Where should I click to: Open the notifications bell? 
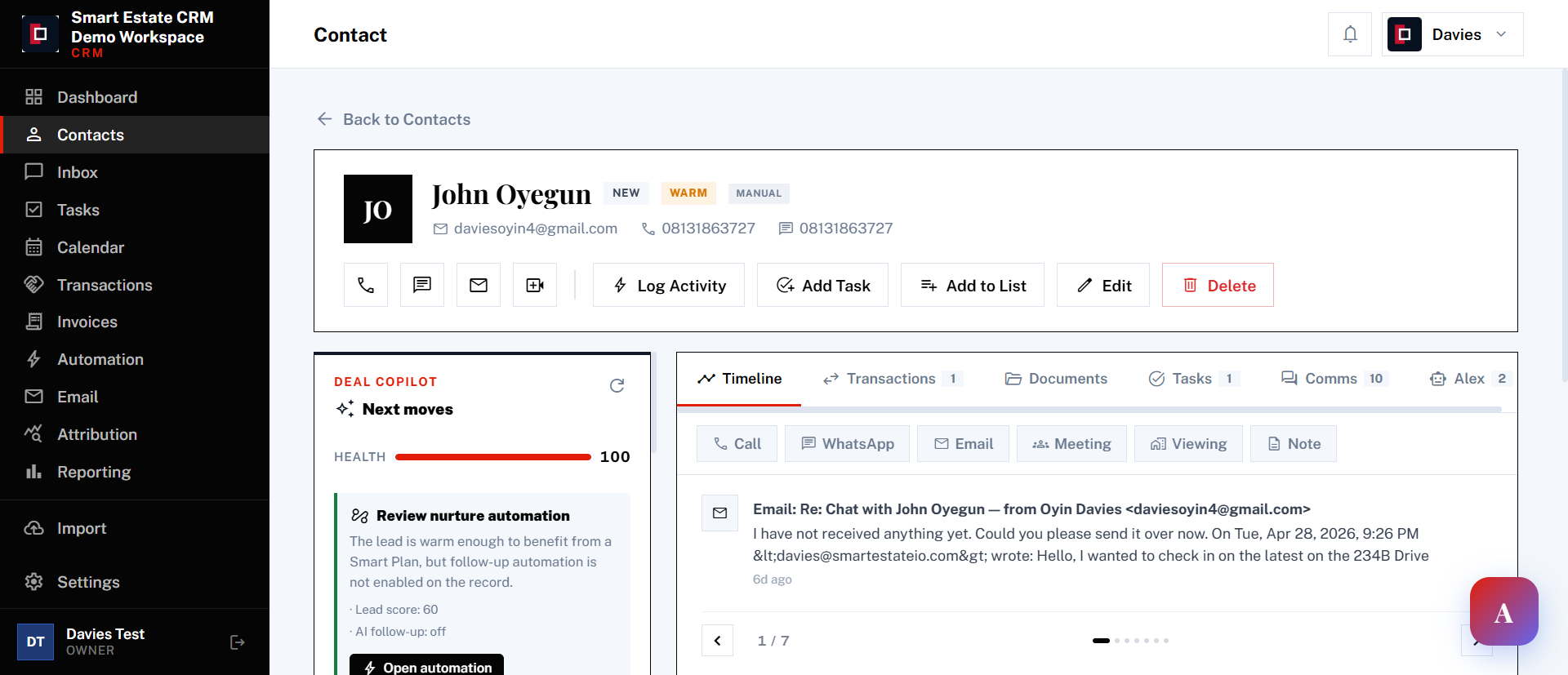pos(1350,34)
